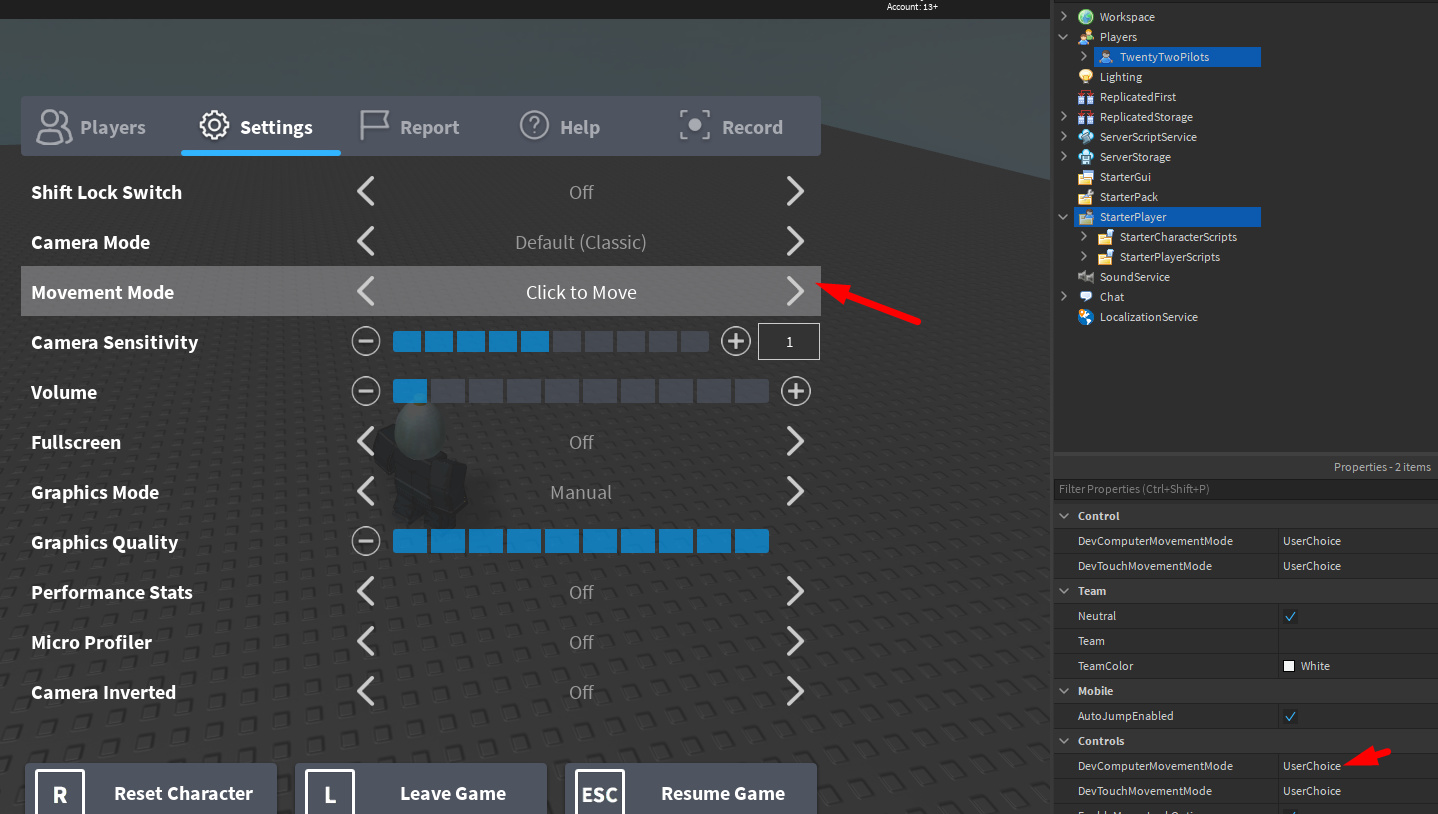
Task: Collapse the Controls properties section
Action: point(1064,740)
